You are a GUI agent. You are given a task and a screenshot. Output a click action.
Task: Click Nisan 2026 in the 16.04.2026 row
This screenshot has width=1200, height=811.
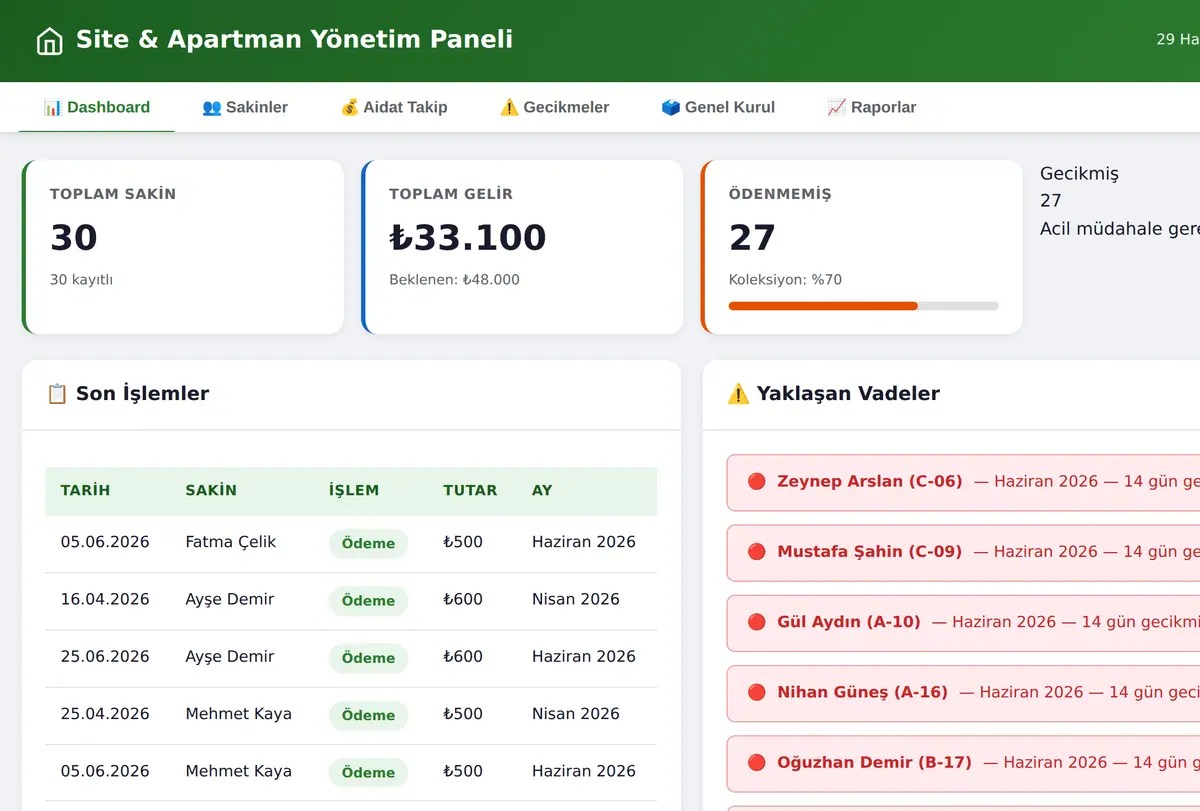click(x=576, y=599)
